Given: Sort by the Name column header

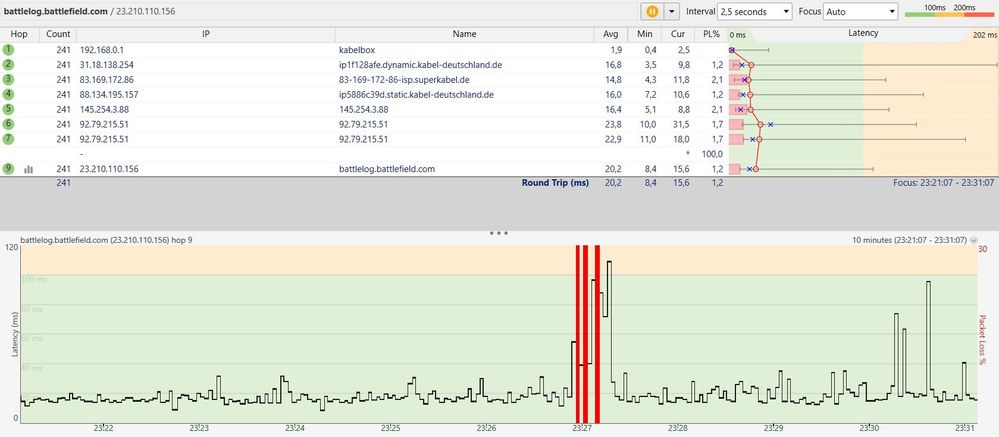Looking at the screenshot, I should tap(464, 34).
